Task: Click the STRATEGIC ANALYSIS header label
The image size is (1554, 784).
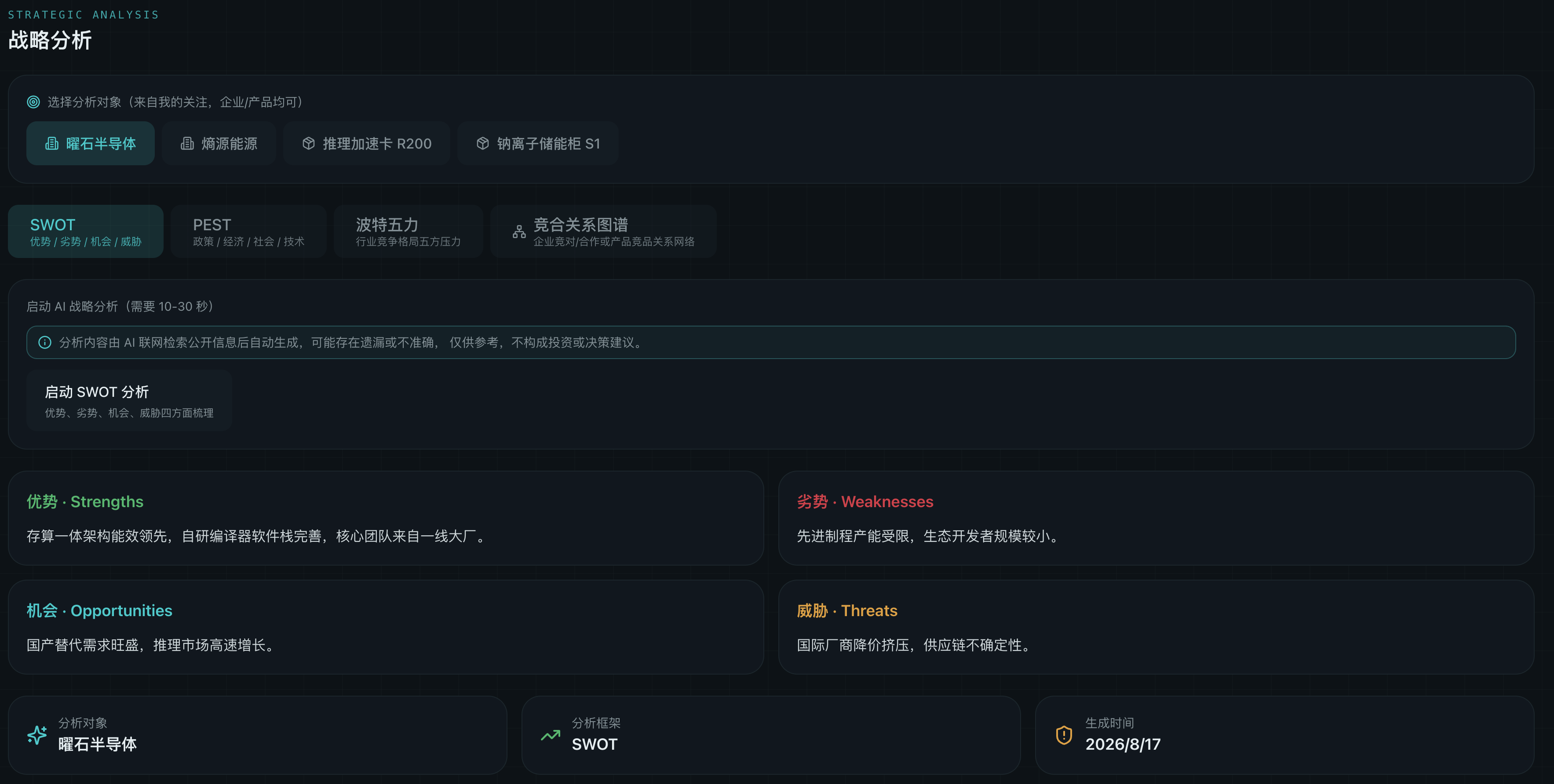Action: [83, 15]
